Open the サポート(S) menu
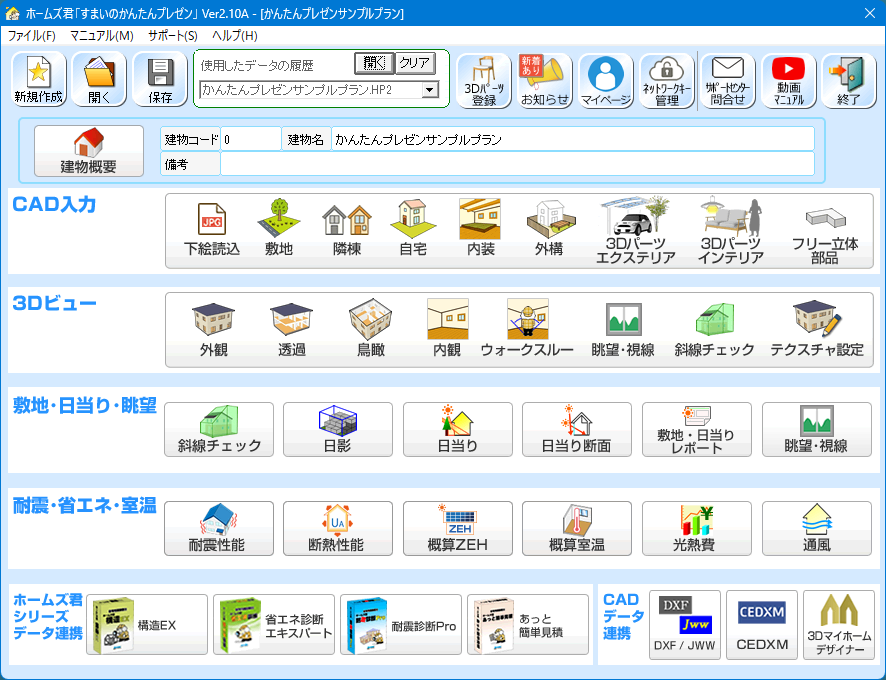Screen dimensions: 886x680 click(172, 35)
